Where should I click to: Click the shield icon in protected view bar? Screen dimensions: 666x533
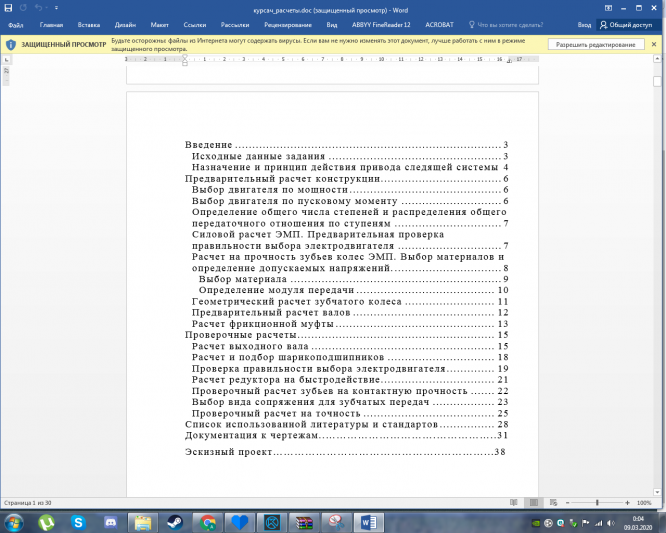[11, 45]
